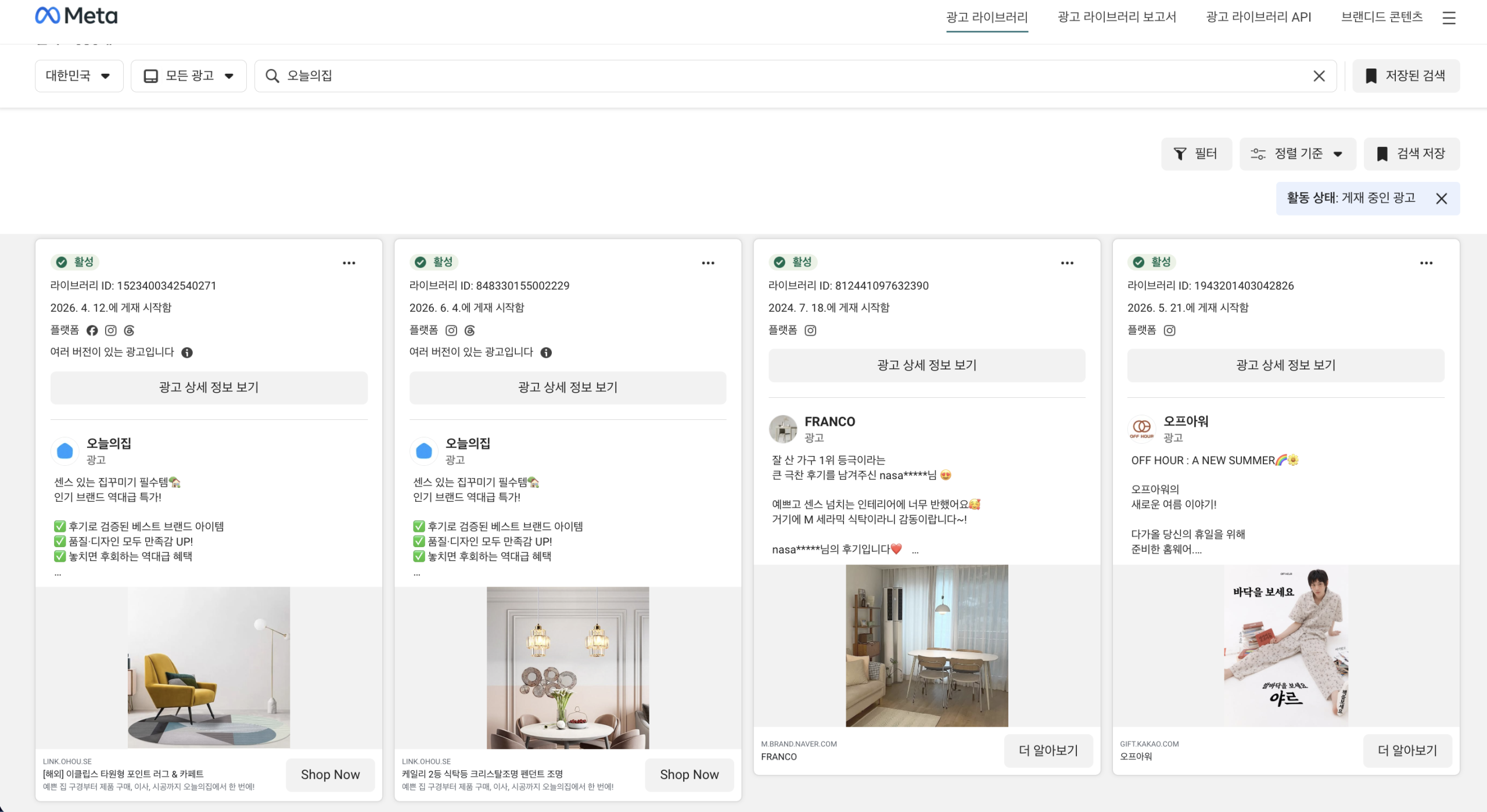This screenshot has height=812, width=1487.
Task: Click 더 알아보기 on 오프아워 ad
Action: [x=1408, y=751]
